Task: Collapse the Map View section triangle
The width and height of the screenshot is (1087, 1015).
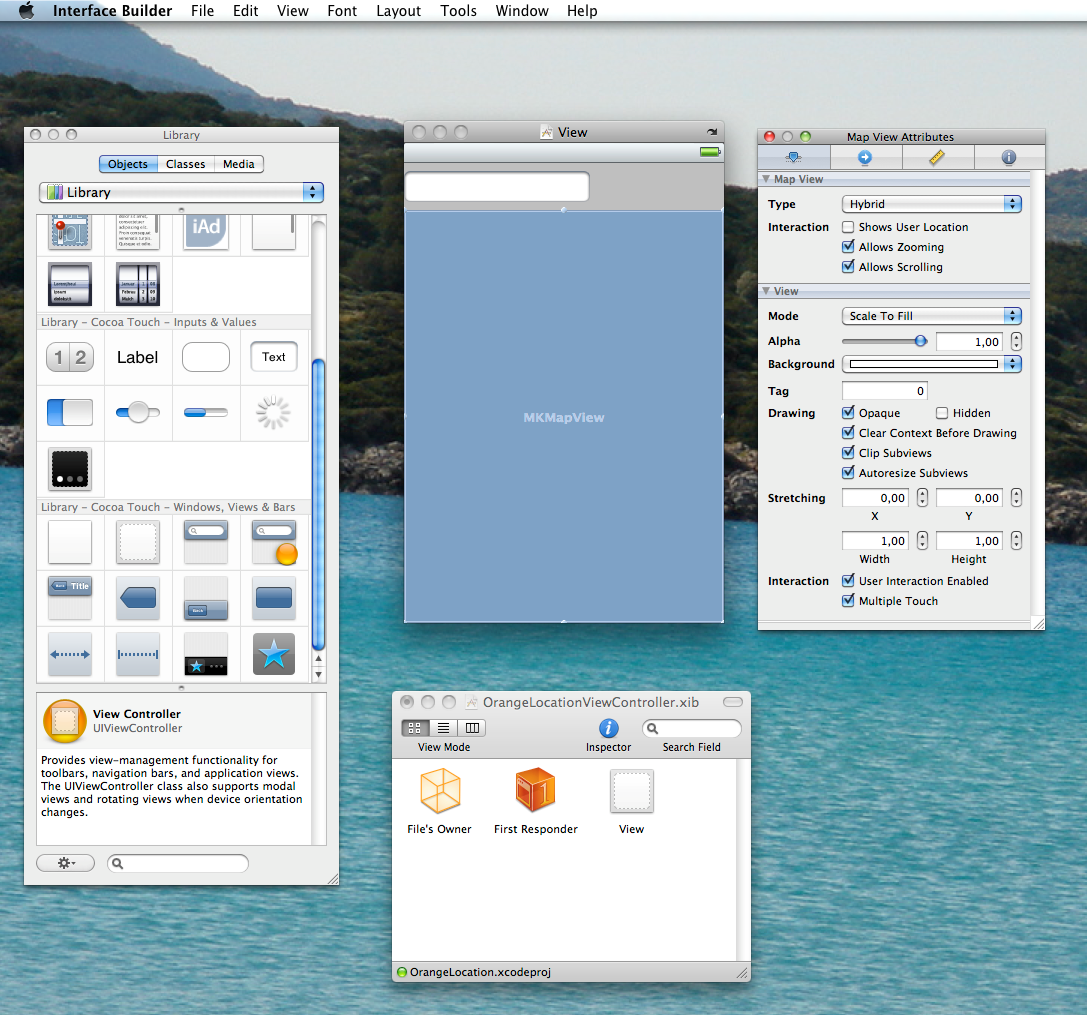Action: [766, 180]
